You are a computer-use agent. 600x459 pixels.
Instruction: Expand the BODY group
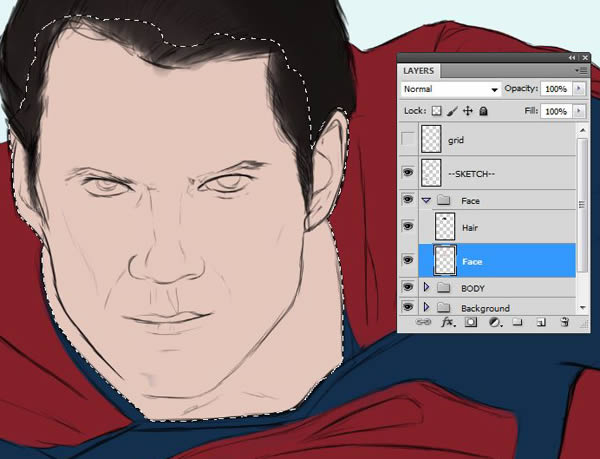coord(427,287)
